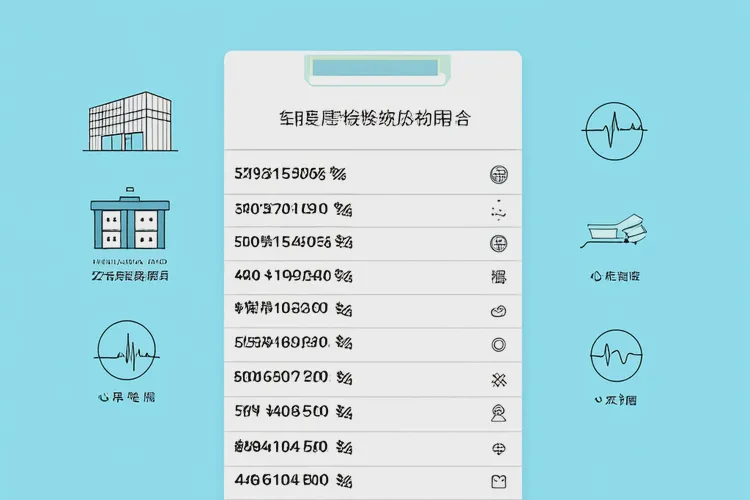Click the lower-right pulse wave circle icon
This screenshot has height=500, width=750.
point(615,356)
